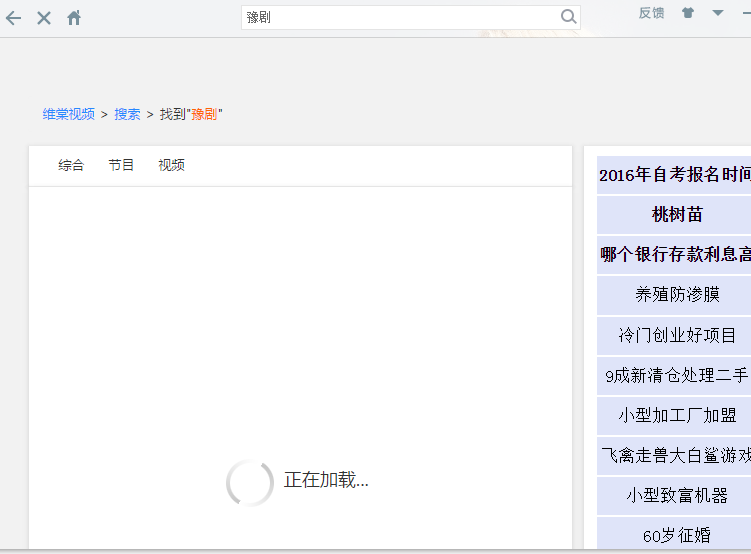Switch to the 综合 tab
Image resolution: width=751 pixels, height=554 pixels.
[71, 165]
